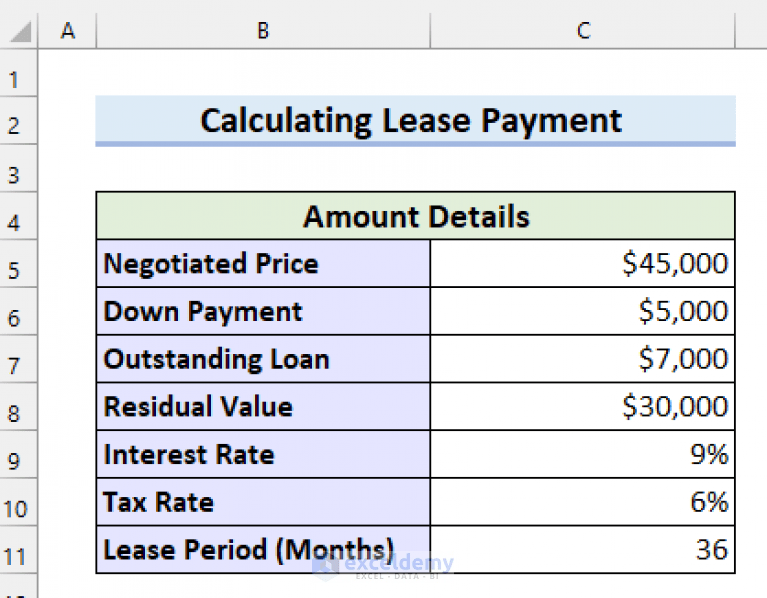The width and height of the screenshot is (767, 598).
Task: Click the $30,000 value cell
Action: tap(583, 406)
